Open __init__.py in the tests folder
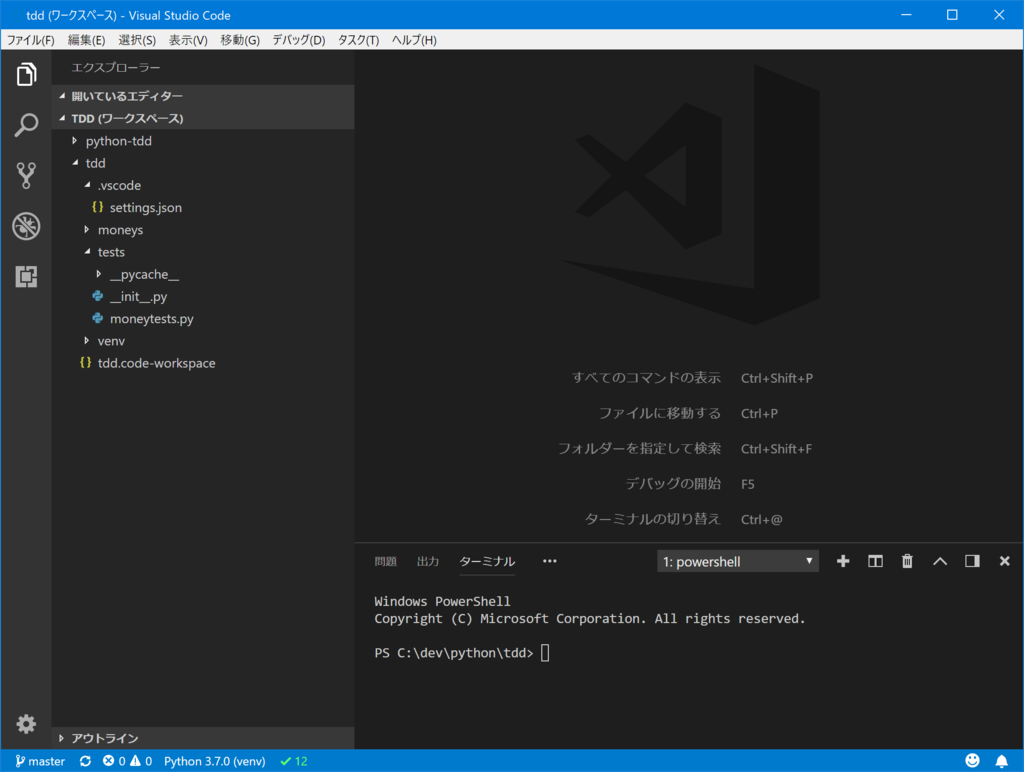The height and width of the screenshot is (772, 1024). pyautogui.click(x=202, y=297)
